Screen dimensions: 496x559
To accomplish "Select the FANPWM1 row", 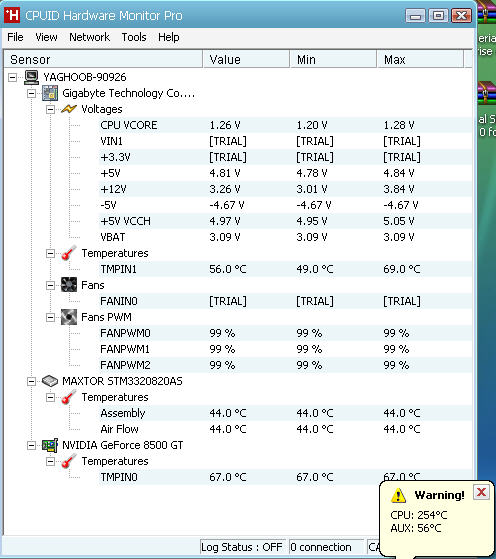I will (285, 349).
